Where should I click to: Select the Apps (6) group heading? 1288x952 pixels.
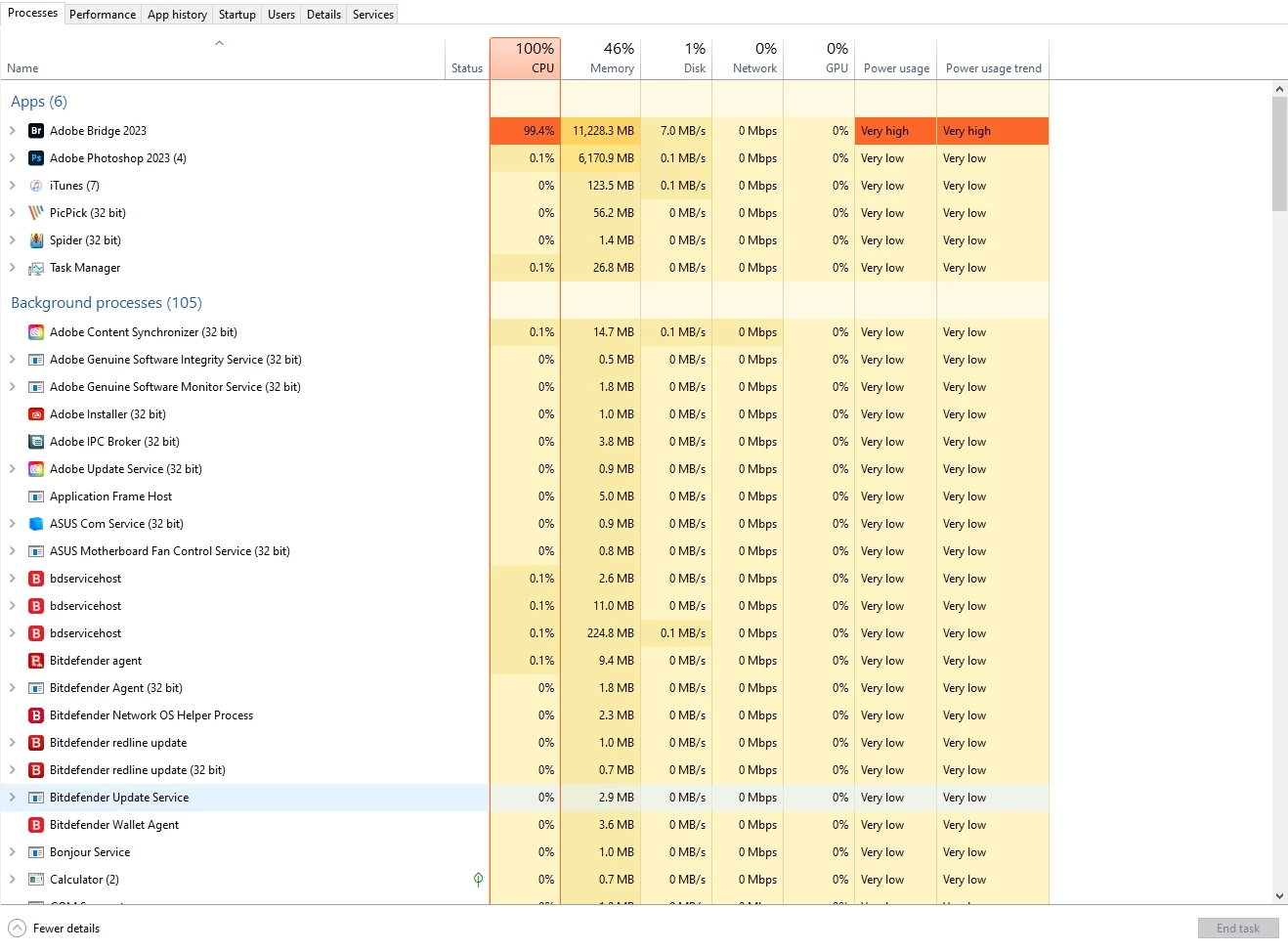click(x=39, y=102)
